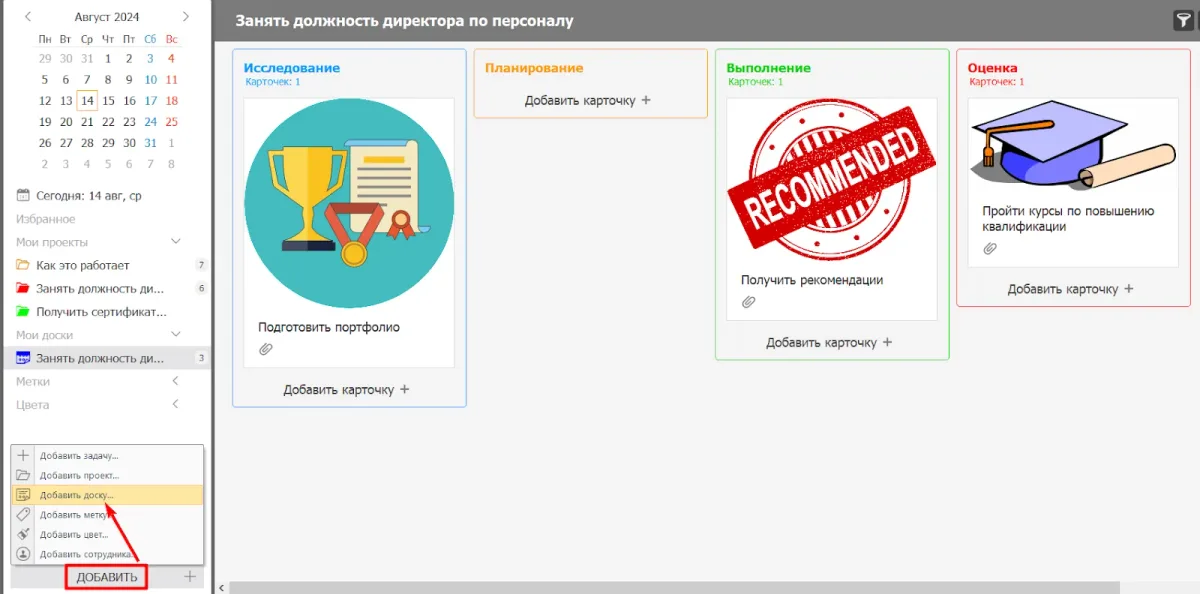The height and width of the screenshot is (594, 1200).
Task: Advance calendar to the next month
Action: pos(186,17)
